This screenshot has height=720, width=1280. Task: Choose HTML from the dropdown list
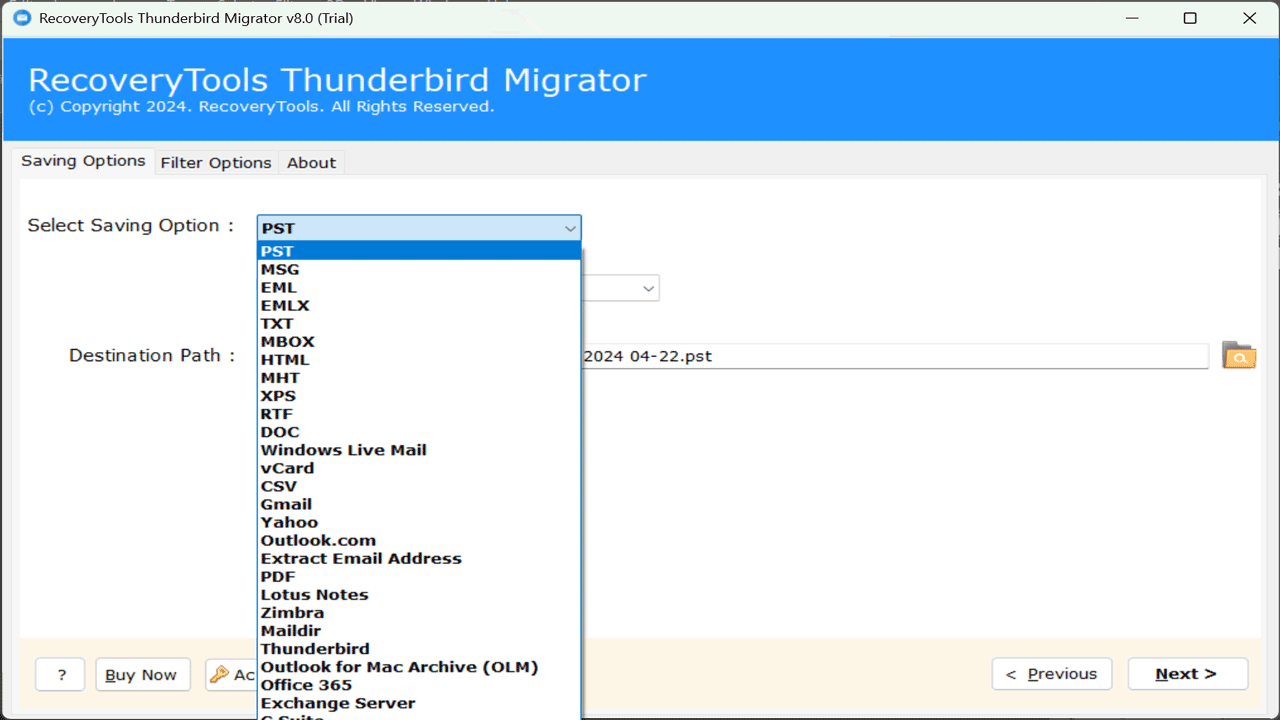[x=419, y=359]
